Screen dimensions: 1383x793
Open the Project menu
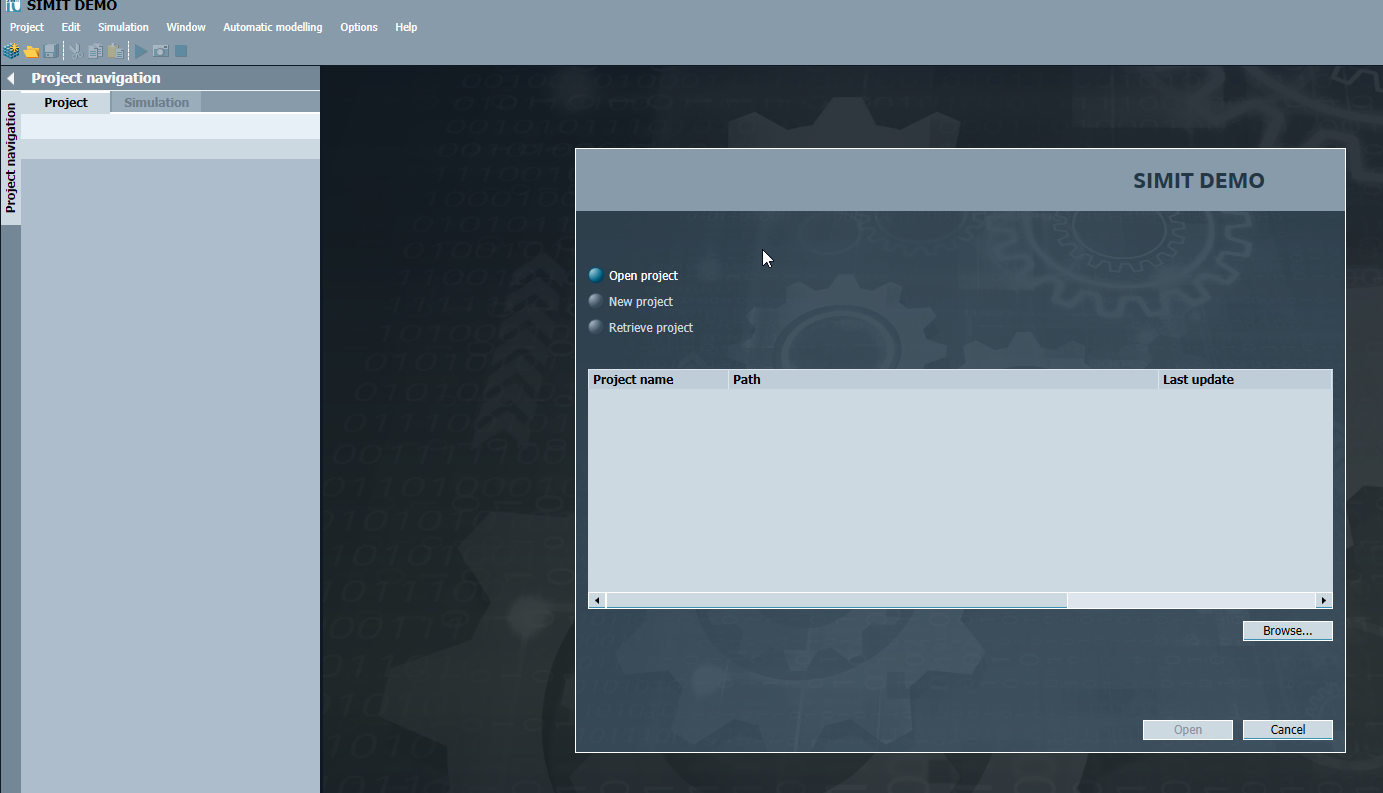tap(27, 27)
